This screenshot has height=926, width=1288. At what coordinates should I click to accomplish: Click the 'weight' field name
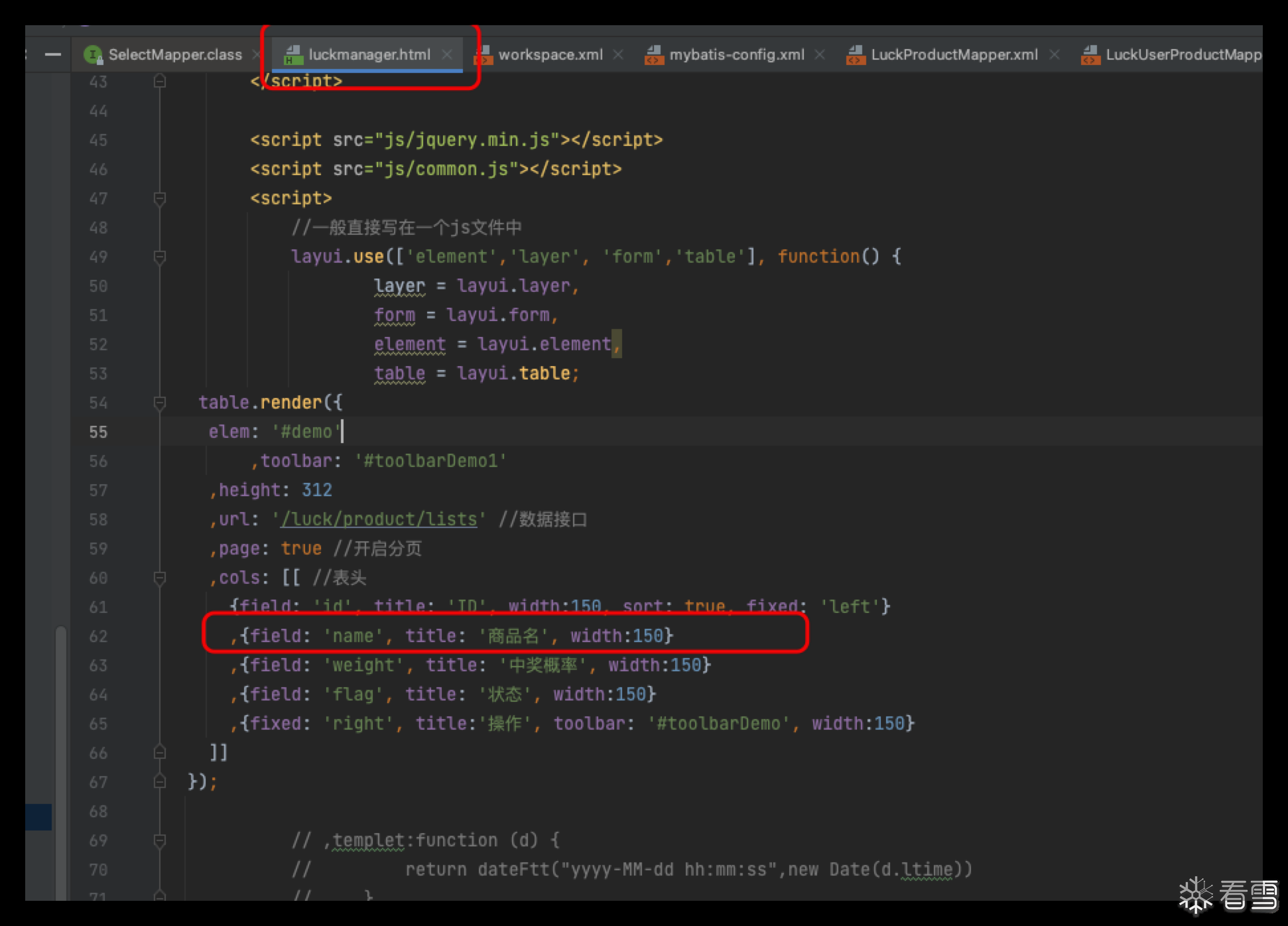pyautogui.click(x=363, y=665)
